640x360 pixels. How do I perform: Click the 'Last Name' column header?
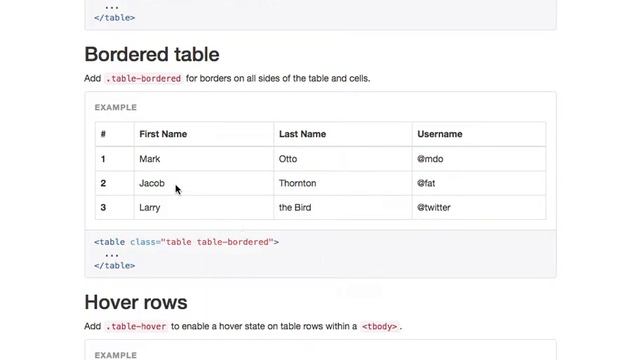coord(343,134)
